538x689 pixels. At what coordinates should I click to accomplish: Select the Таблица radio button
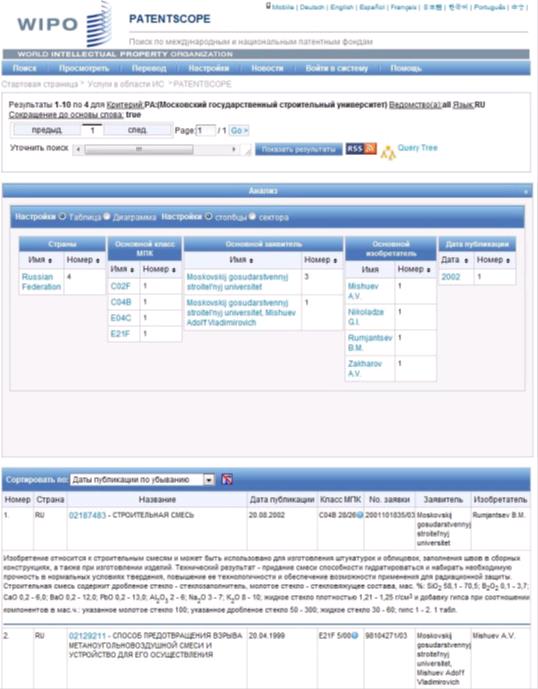[62, 216]
